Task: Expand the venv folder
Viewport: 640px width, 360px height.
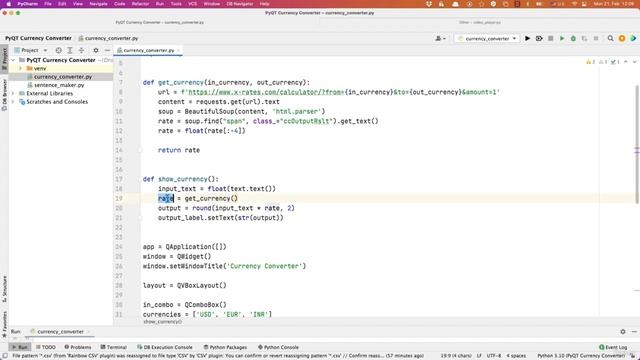Action: click(20, 68)
